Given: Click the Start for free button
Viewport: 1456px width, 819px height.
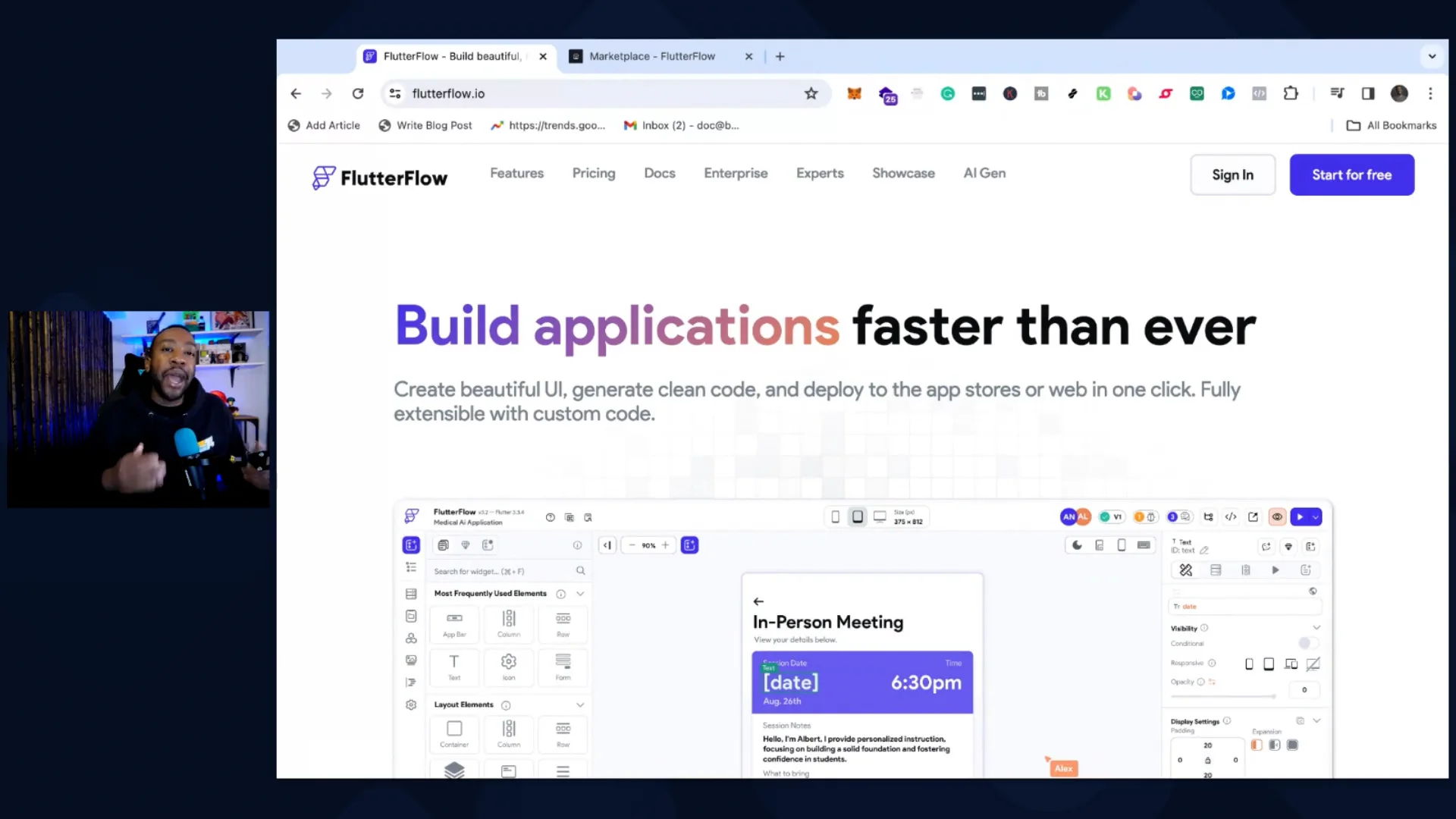Looking at the screenshot, I should (x=1351, y=174).
